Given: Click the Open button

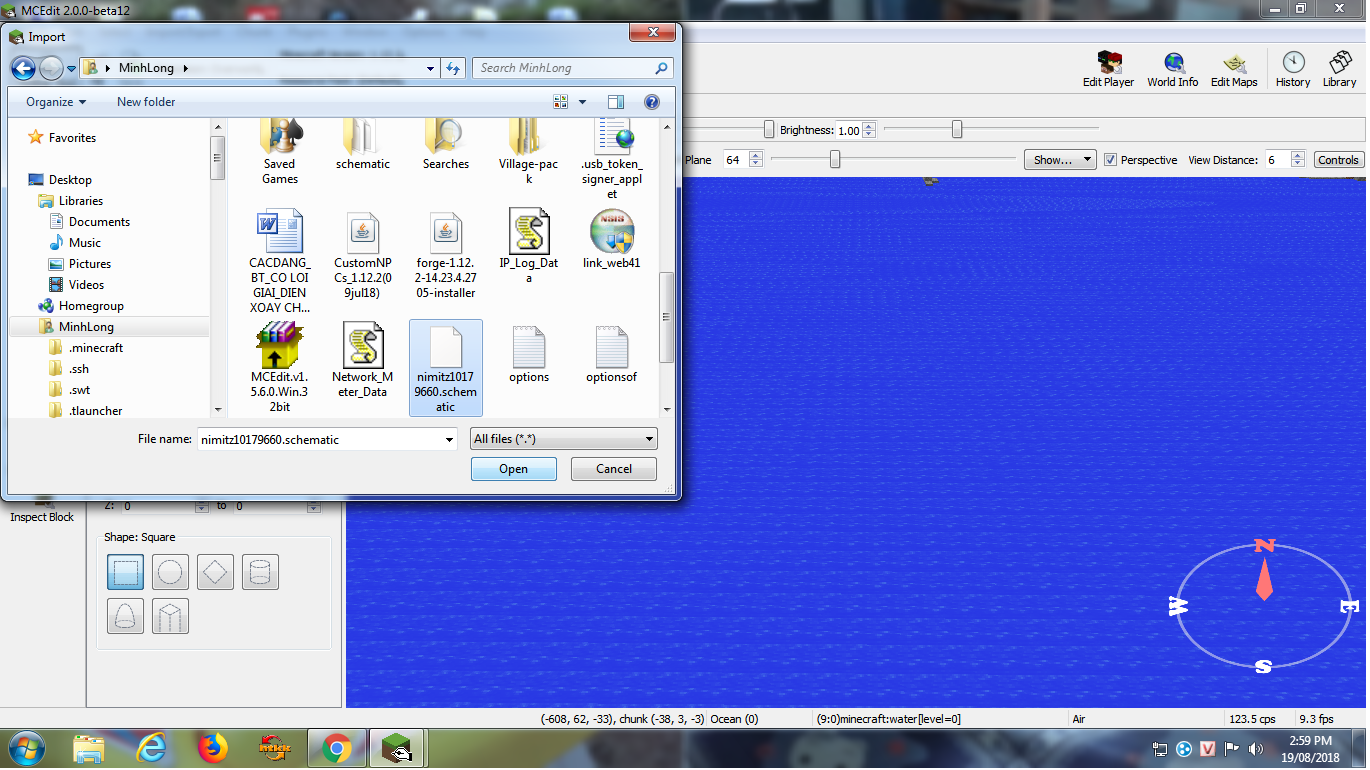Looking at the screenshot, I should coord(514,469).
